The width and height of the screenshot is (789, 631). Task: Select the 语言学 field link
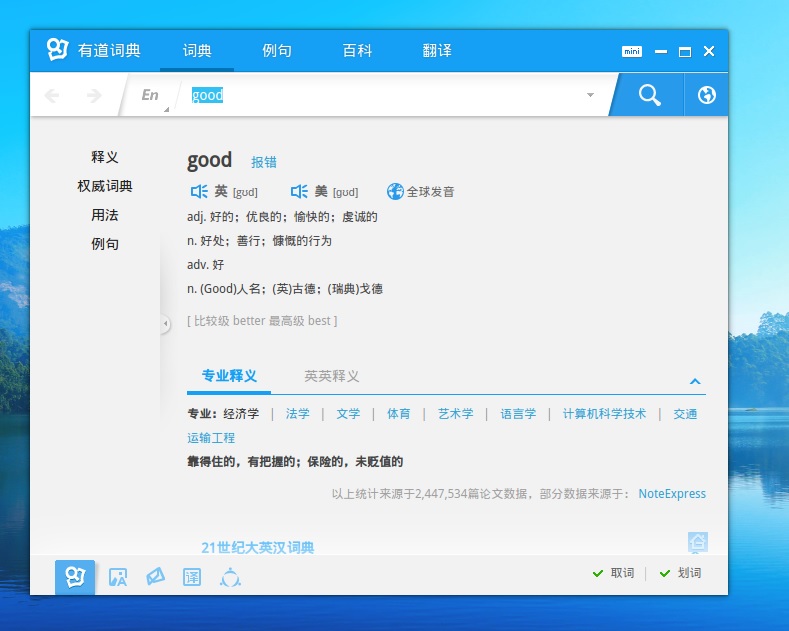coord(518,414)
